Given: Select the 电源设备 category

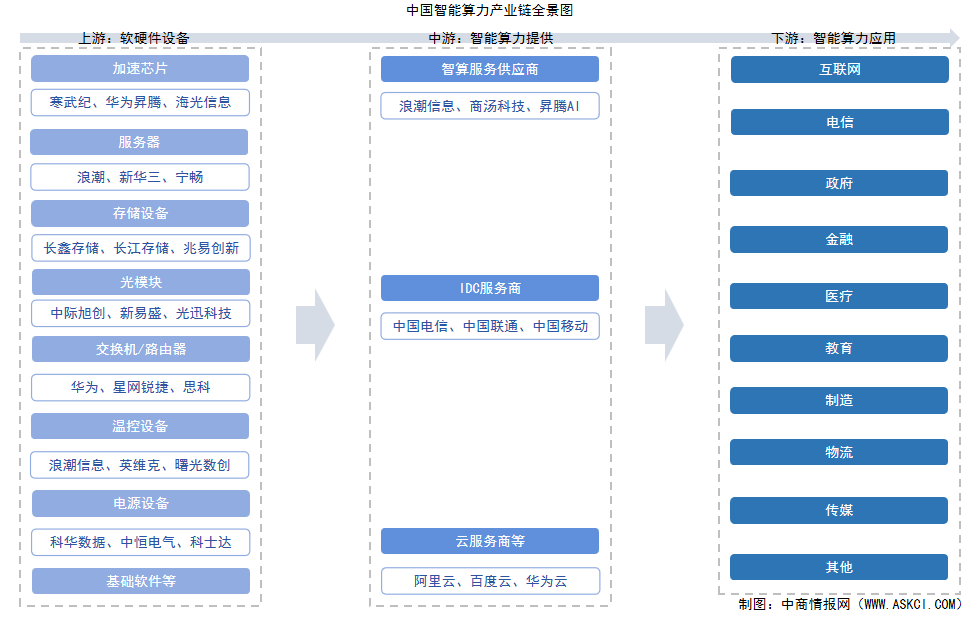Looking at the screenshot, I should (x=140, y=503).
